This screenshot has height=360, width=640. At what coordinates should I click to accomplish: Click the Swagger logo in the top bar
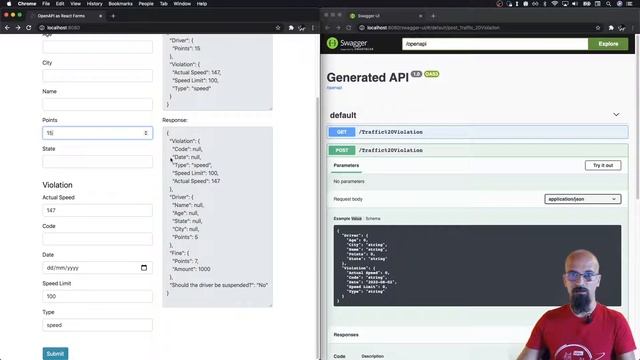pyautogui.click(x=350, y=43)
